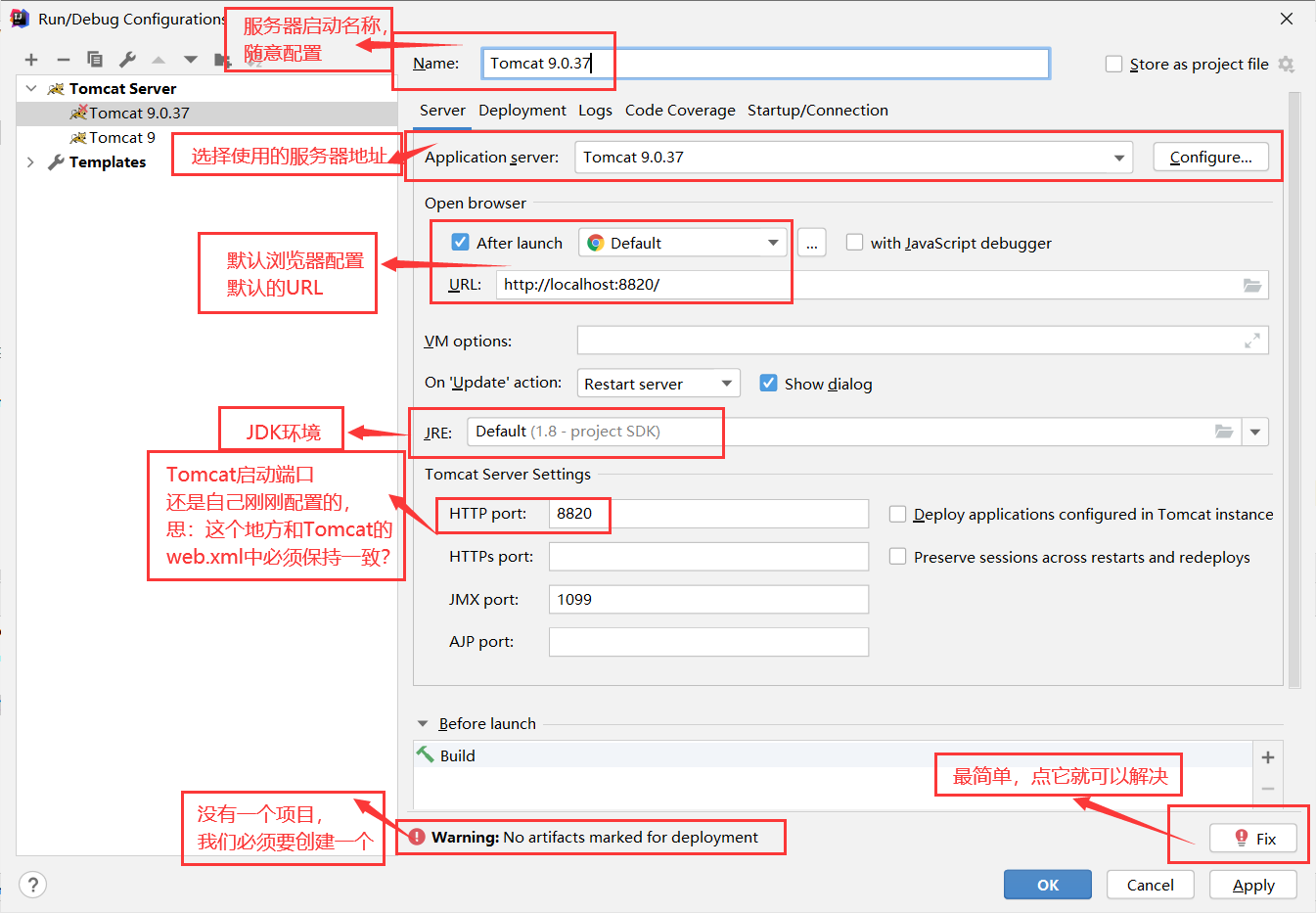1316x913 pixels.
Task: Click the VM options input field
Action: (923, 341)
